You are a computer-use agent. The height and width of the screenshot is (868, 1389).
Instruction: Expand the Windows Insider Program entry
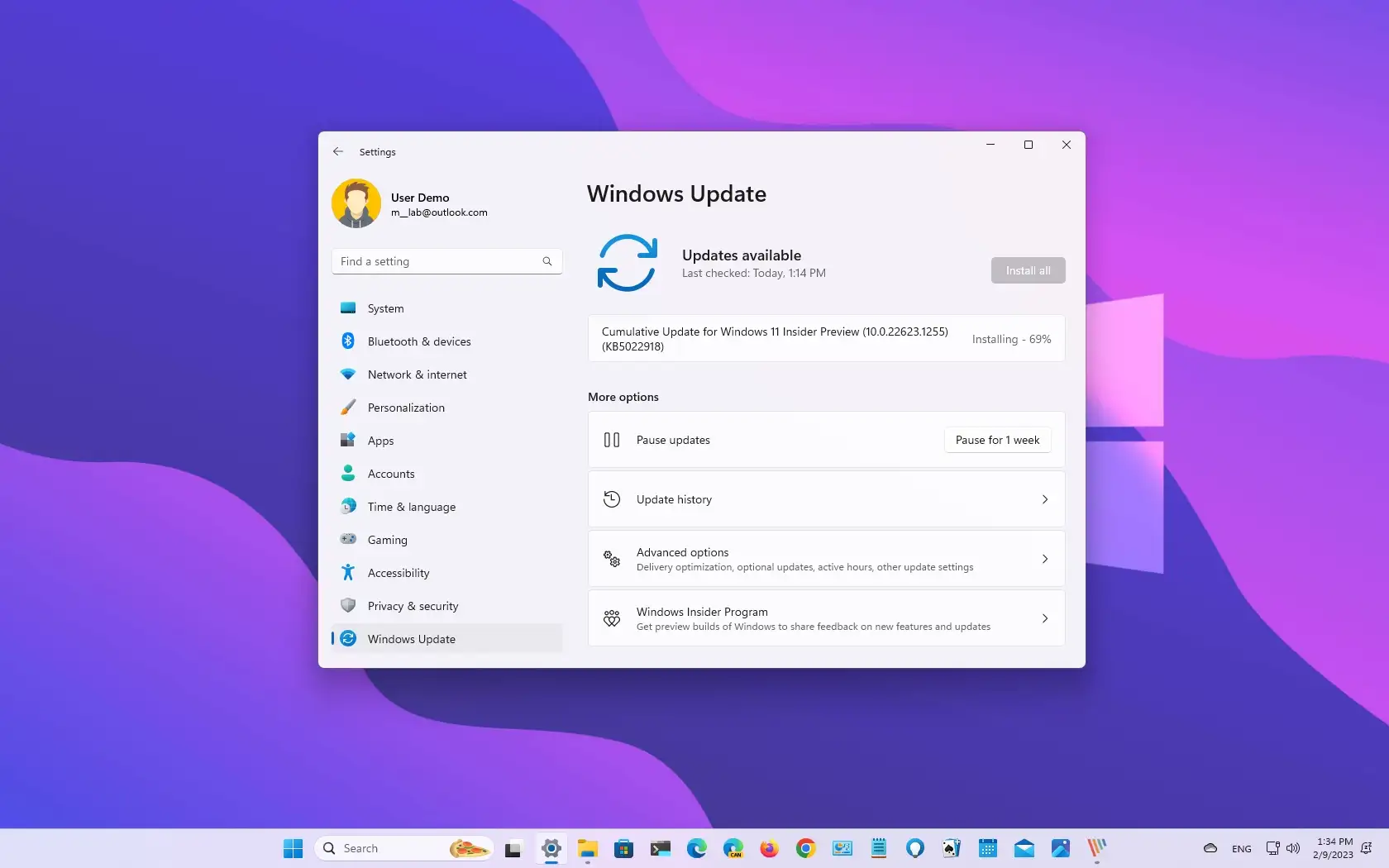pos(825,618)
